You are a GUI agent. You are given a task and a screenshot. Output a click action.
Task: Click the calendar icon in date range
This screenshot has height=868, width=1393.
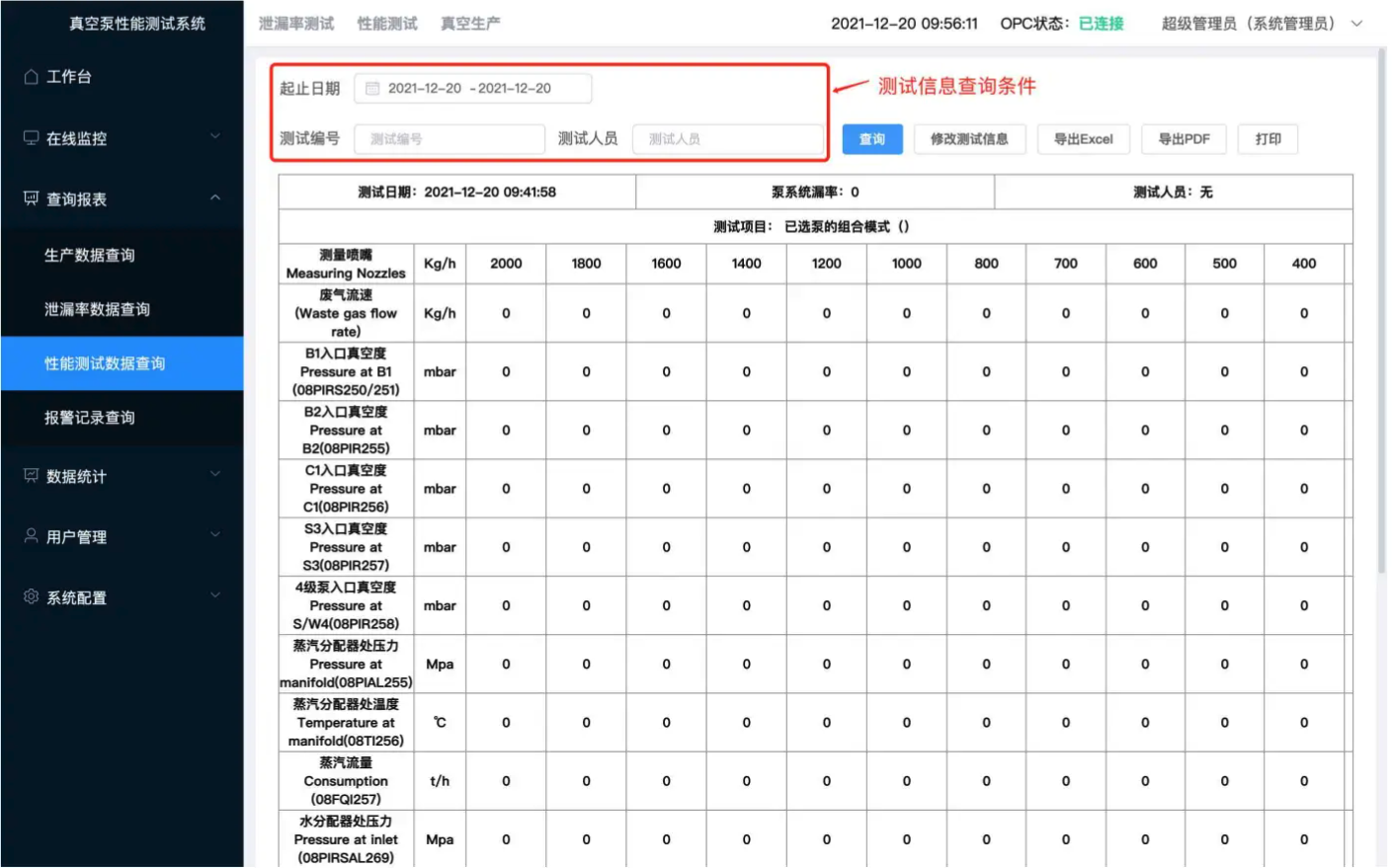tap(372, 88)
